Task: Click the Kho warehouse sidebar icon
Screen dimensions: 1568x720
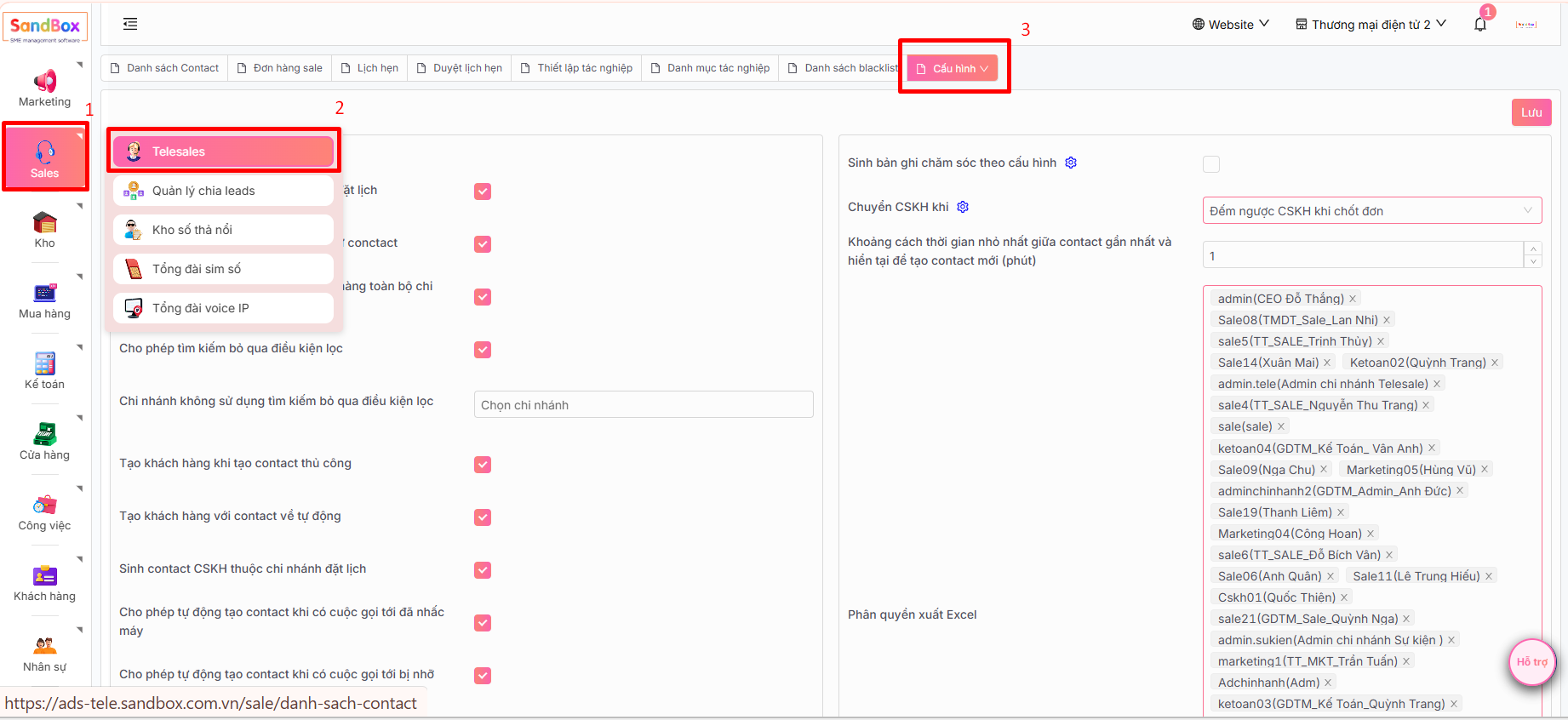Action: coord(44,230)
